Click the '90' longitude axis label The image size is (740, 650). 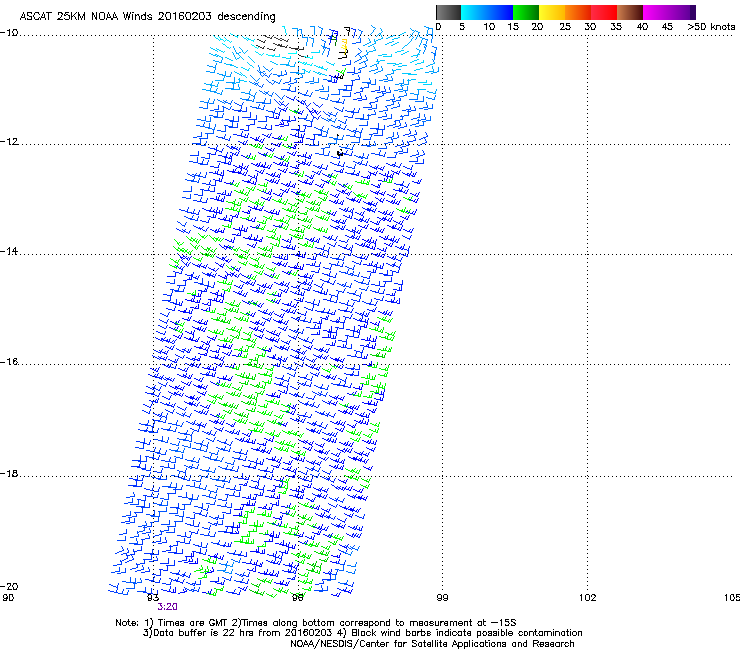click(x=8, y=598)
